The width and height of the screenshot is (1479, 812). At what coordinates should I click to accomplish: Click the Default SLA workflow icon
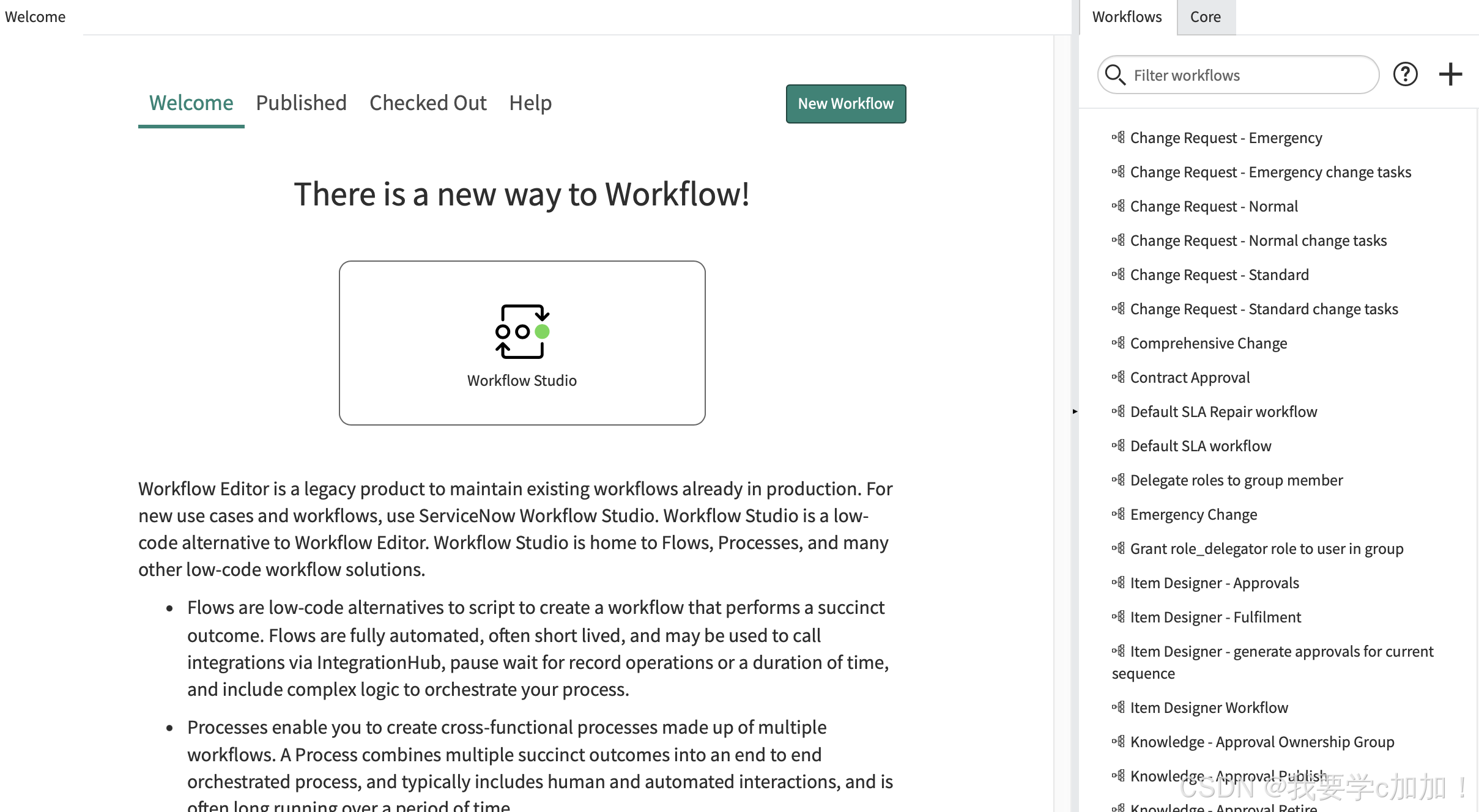(x=1118, y=446)
